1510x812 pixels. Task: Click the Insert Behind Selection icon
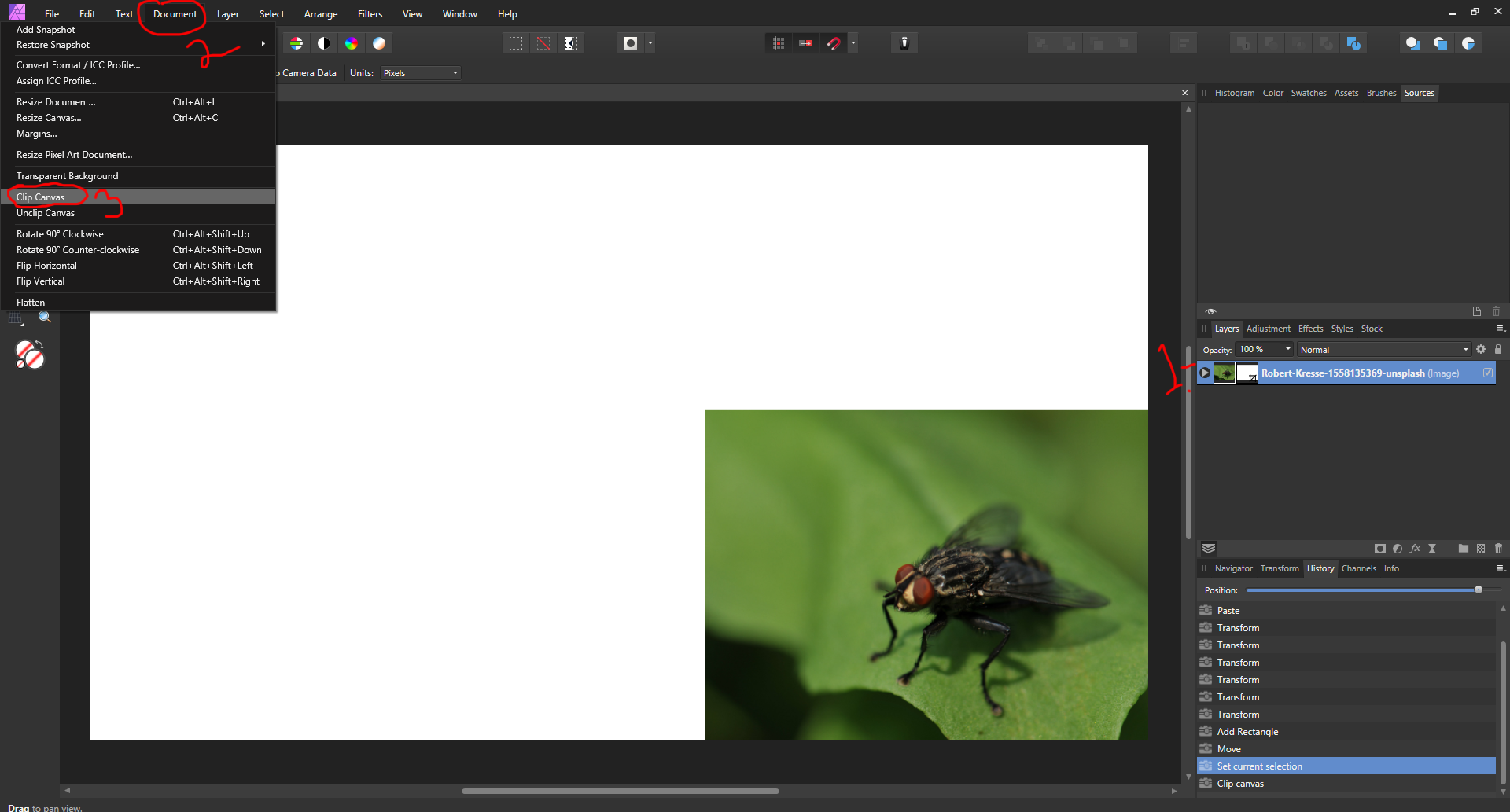pos(1413,43)
